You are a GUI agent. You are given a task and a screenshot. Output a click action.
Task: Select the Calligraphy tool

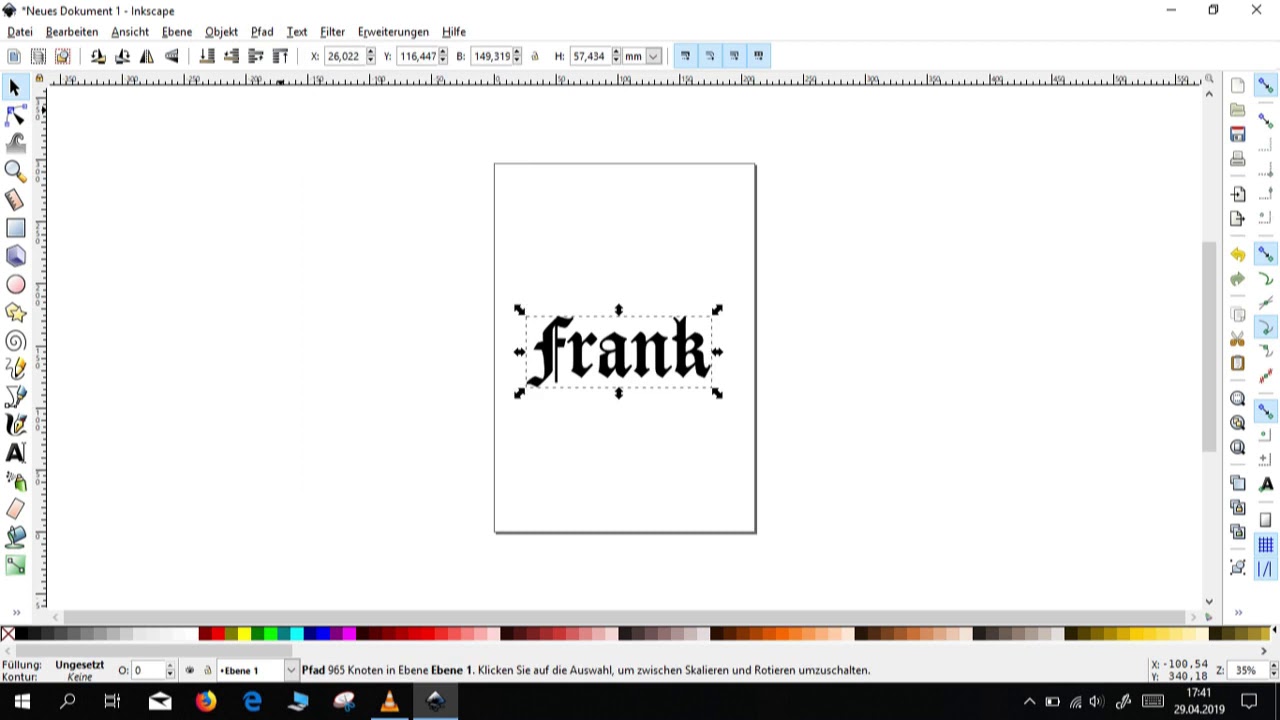[15, 425]
